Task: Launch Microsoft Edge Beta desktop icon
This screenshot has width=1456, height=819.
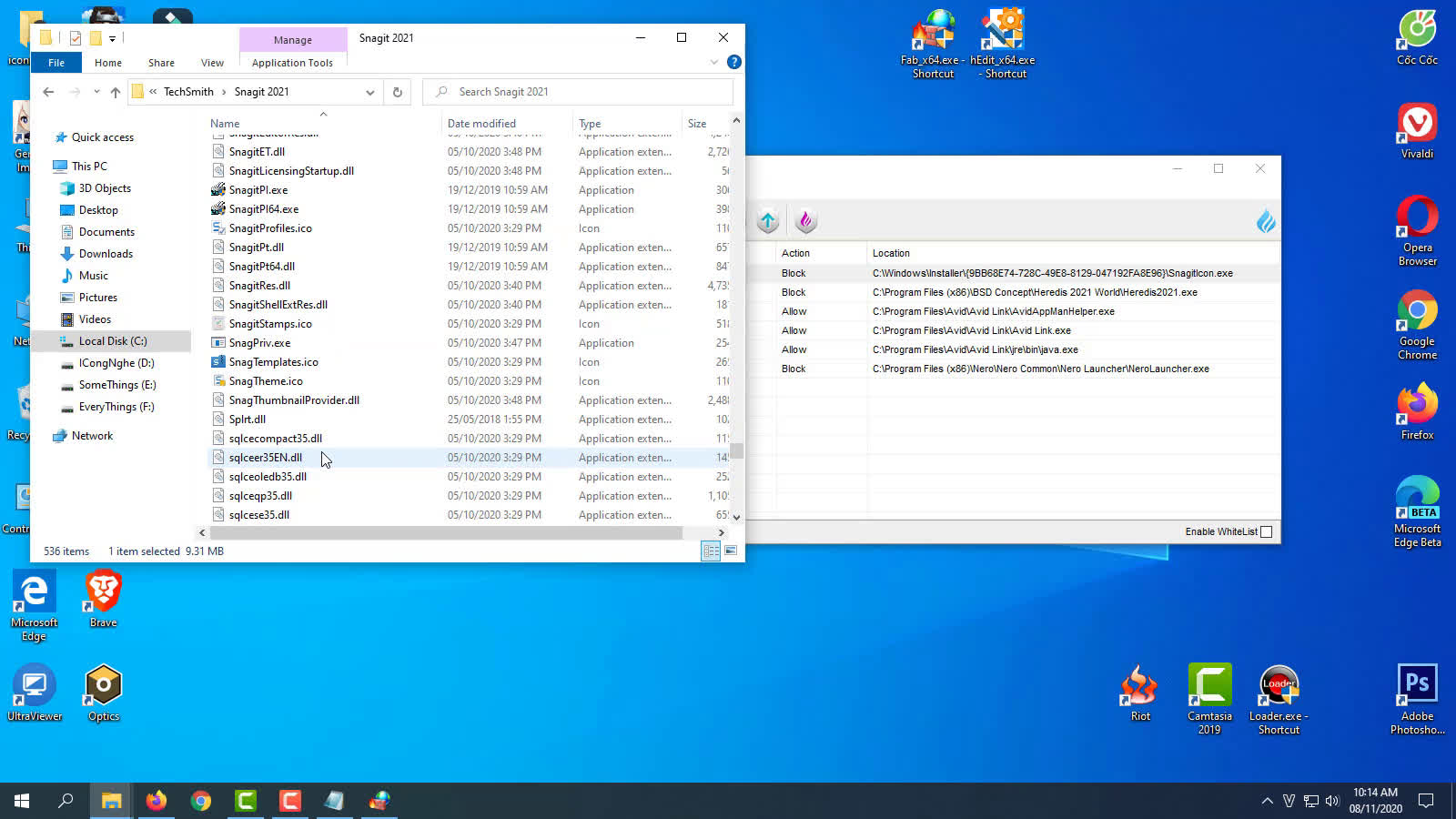Action: (x=1417, y=511)
